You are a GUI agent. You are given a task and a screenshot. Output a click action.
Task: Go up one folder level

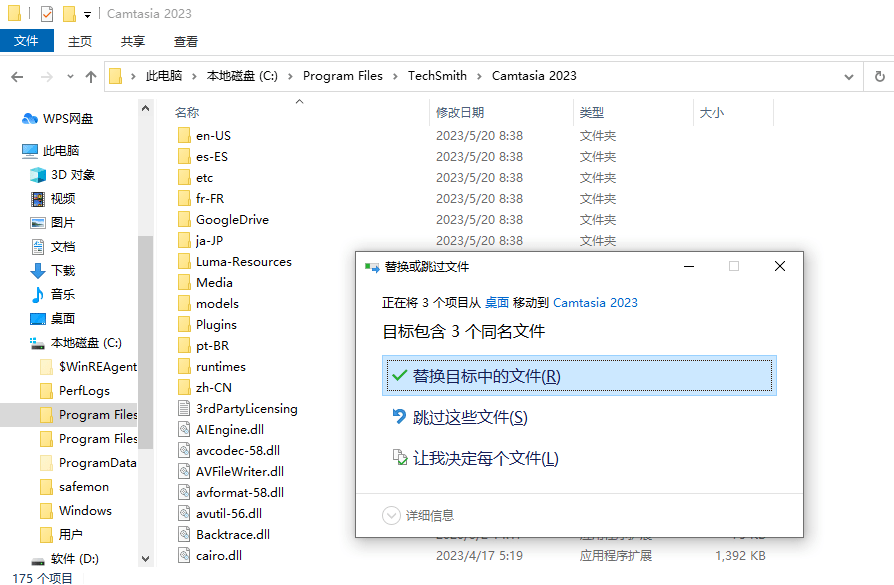(x=91, y=76)
